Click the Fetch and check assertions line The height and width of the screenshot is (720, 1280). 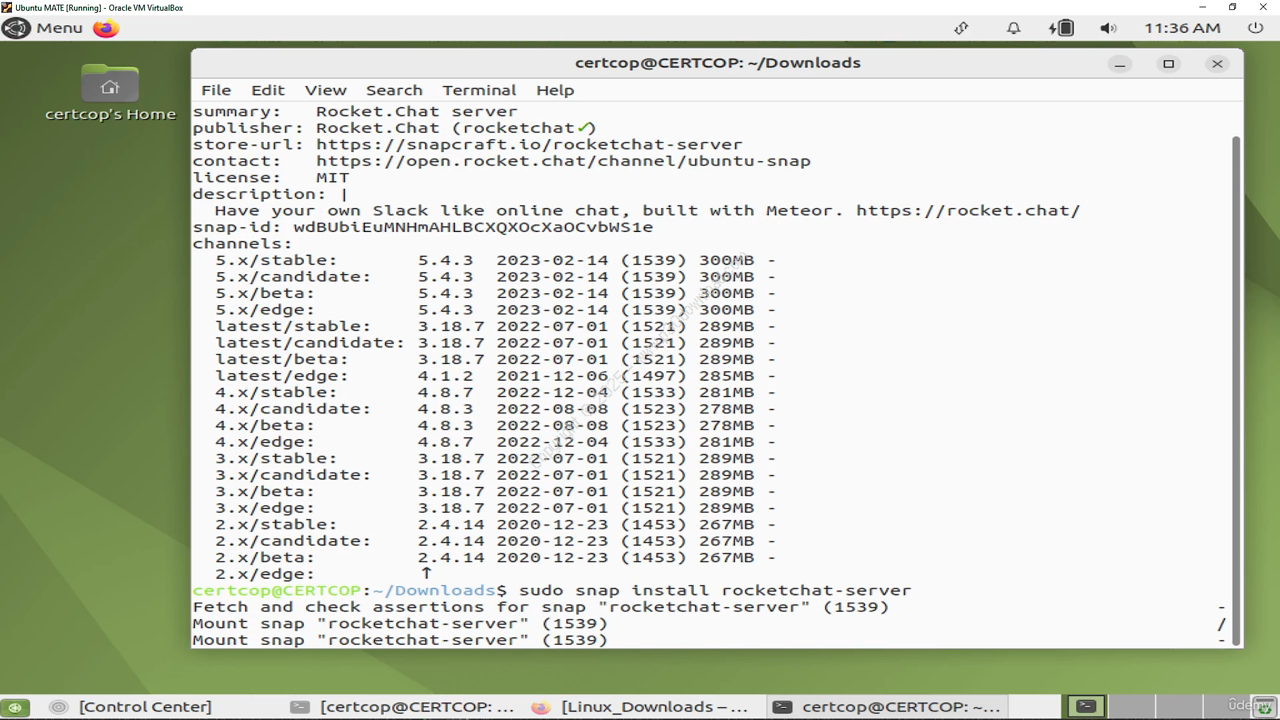pyautogui.click(x=541, y=607)
